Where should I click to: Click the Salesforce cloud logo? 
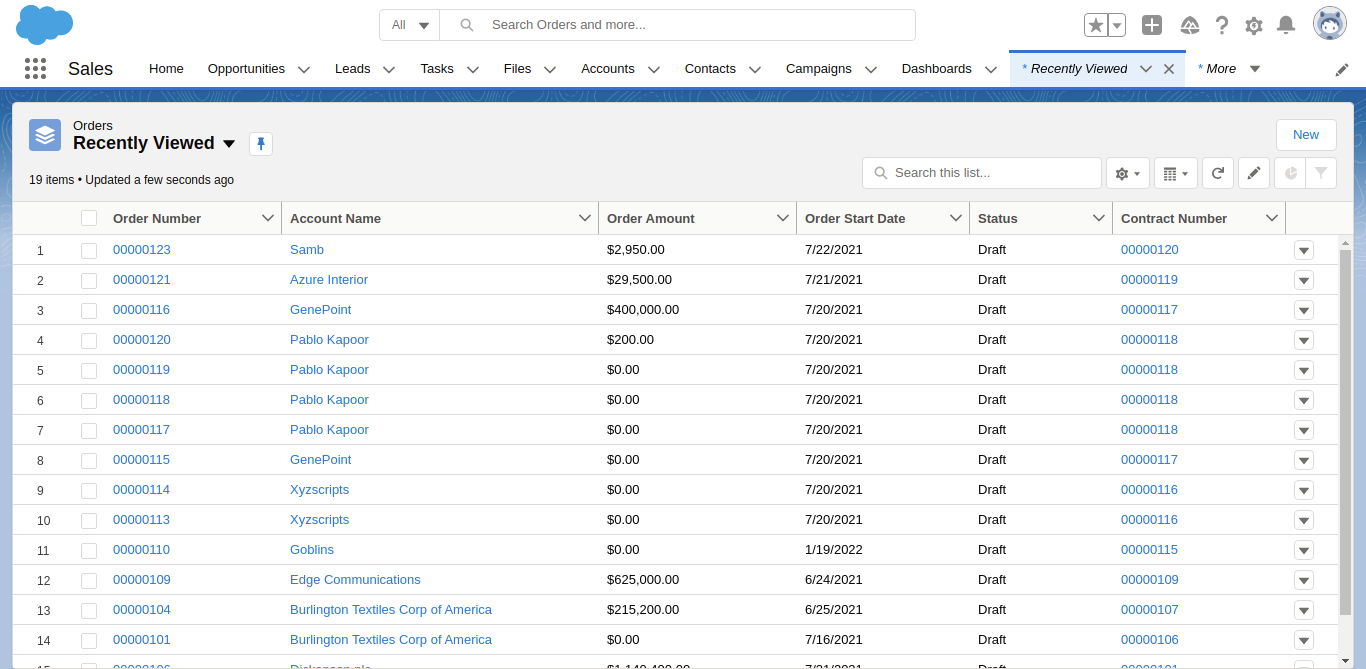point(44,24)
